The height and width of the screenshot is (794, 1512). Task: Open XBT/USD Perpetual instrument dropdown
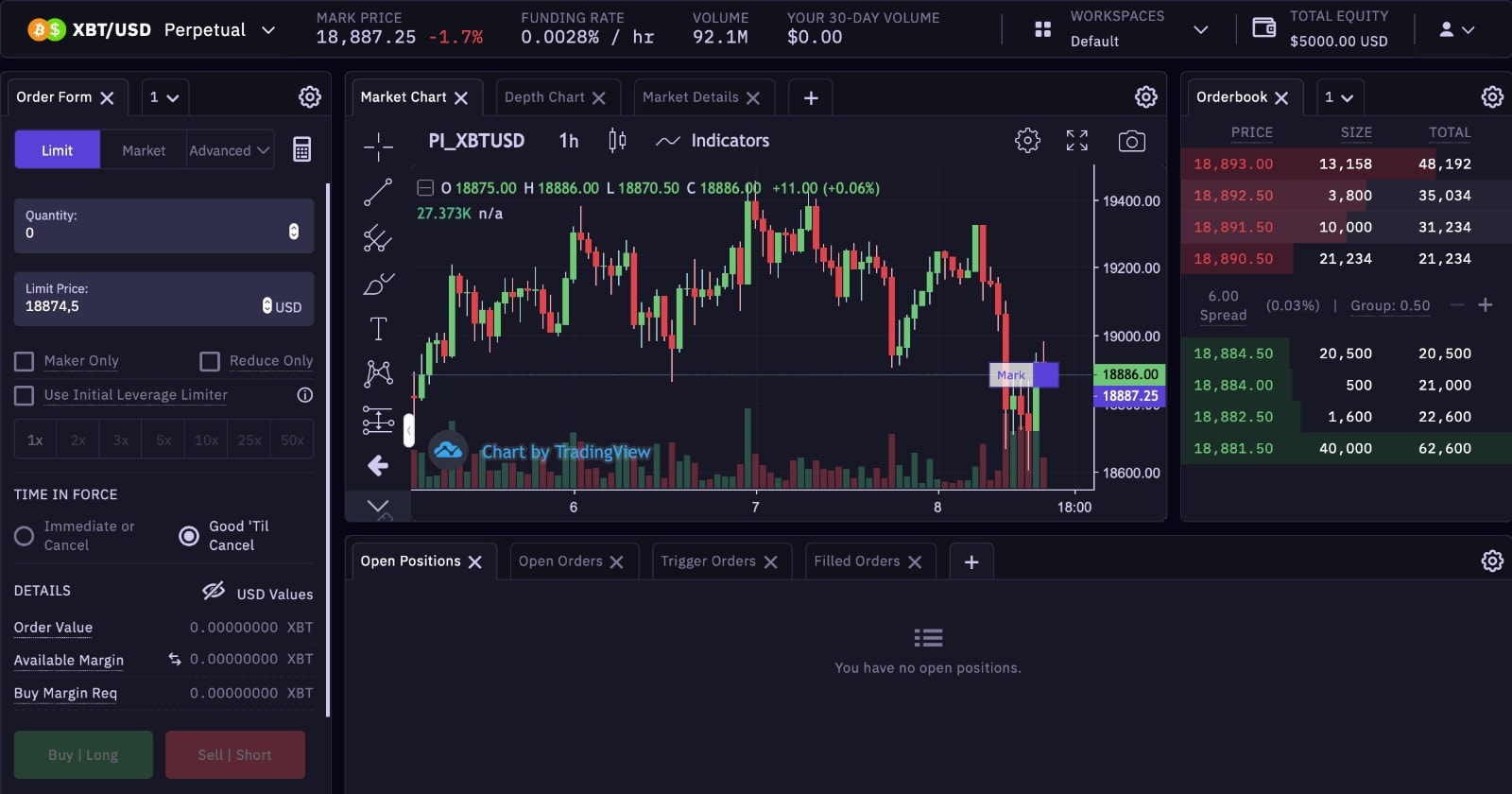point(268,29)
